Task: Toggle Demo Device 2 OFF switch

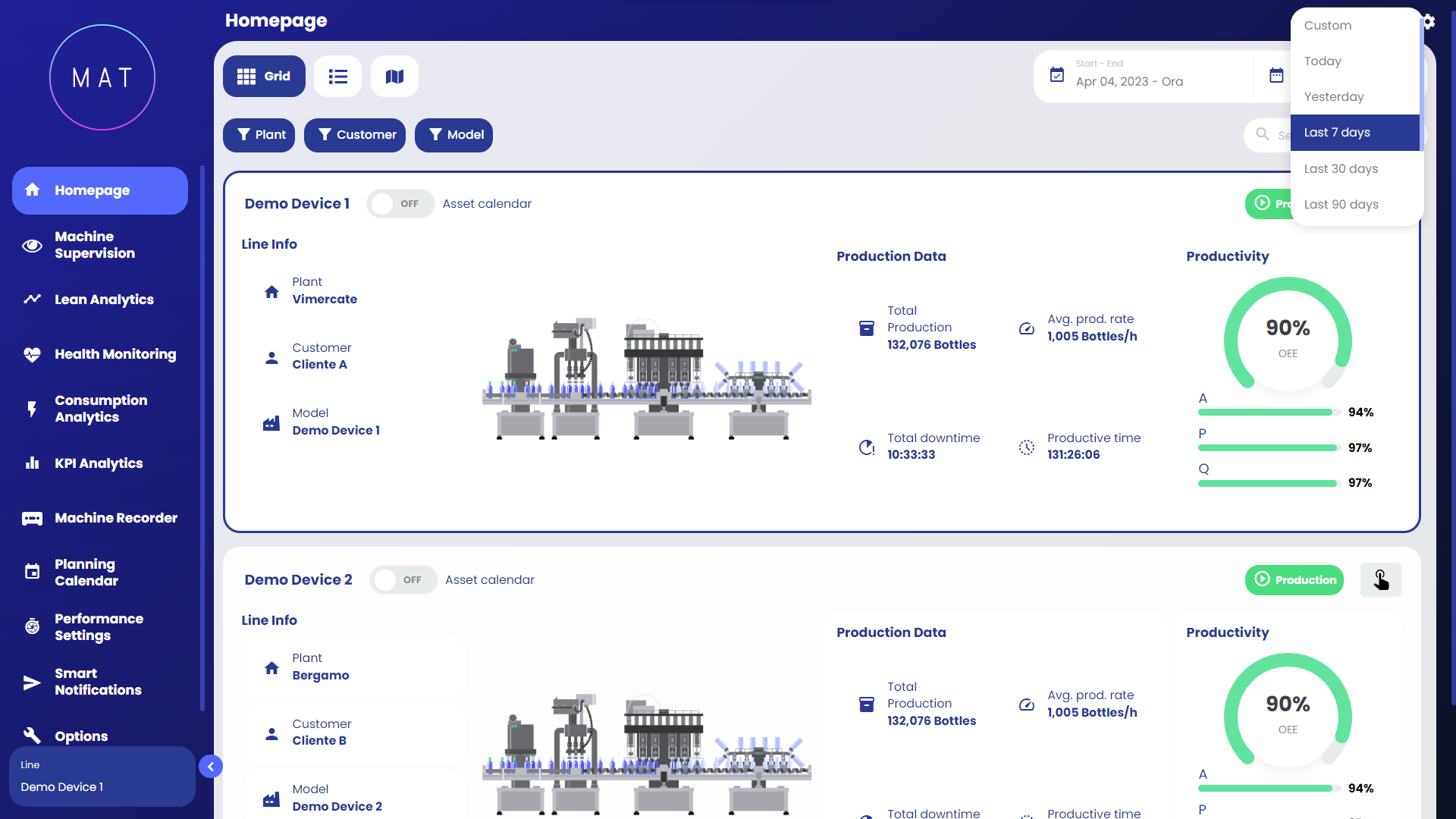Action: (x=403, y=580)
